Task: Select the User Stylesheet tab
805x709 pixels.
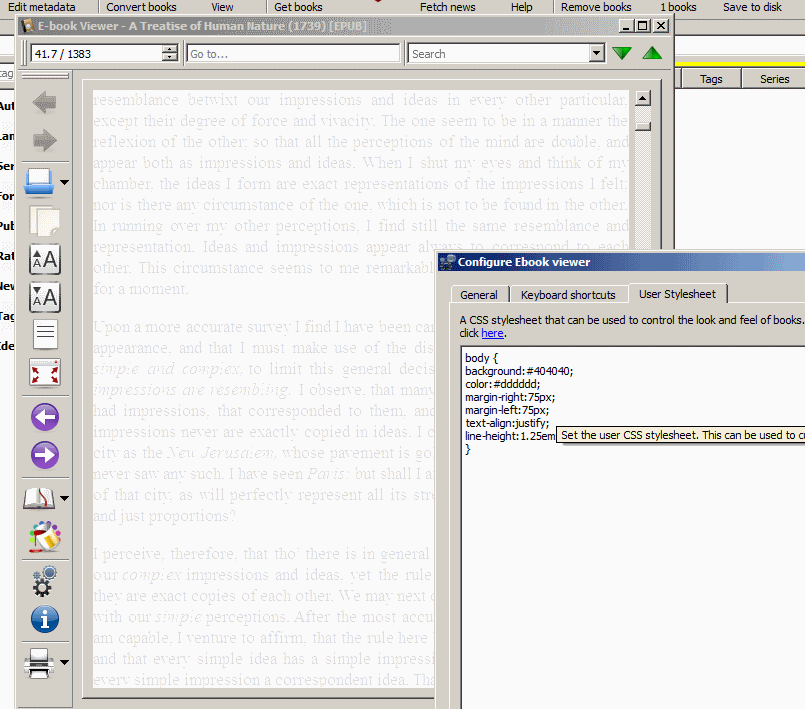Action: 677,294
